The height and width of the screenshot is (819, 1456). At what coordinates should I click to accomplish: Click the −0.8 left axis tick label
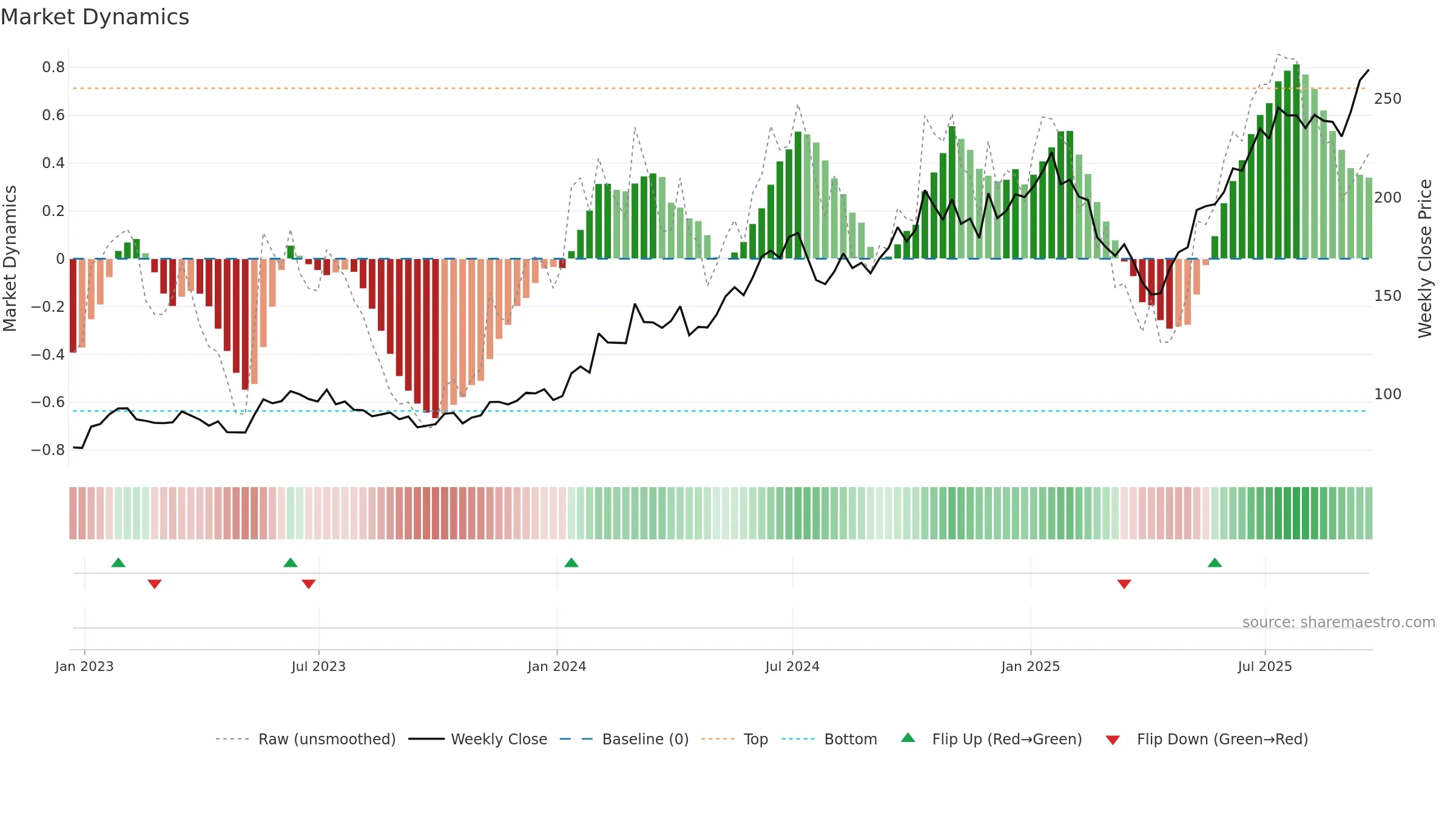pos(48,450)
